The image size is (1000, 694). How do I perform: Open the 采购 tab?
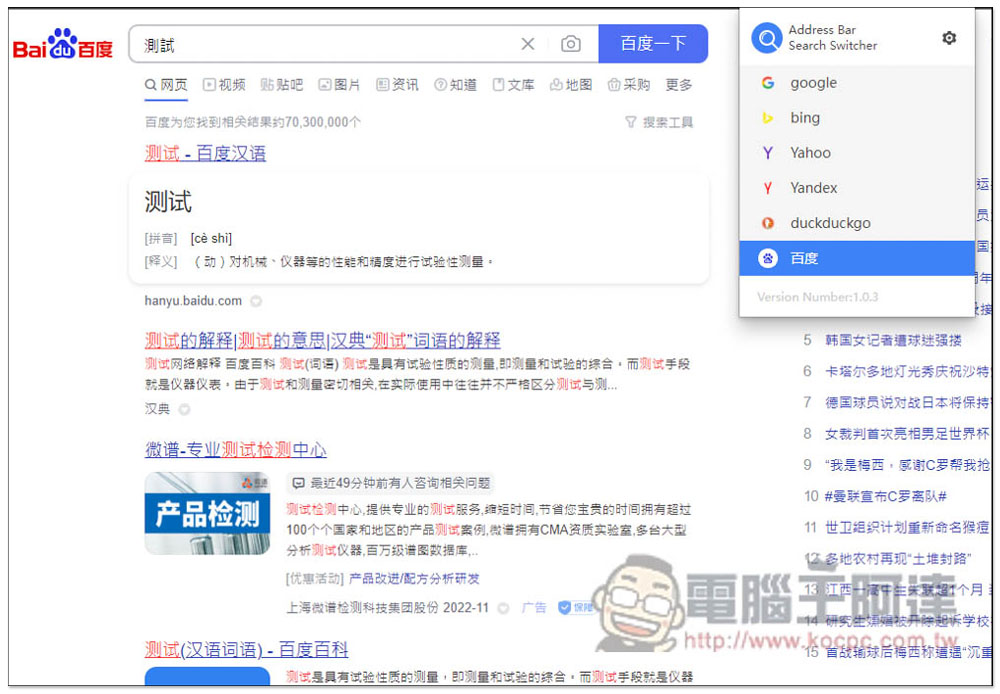click(x=629, y=85)
